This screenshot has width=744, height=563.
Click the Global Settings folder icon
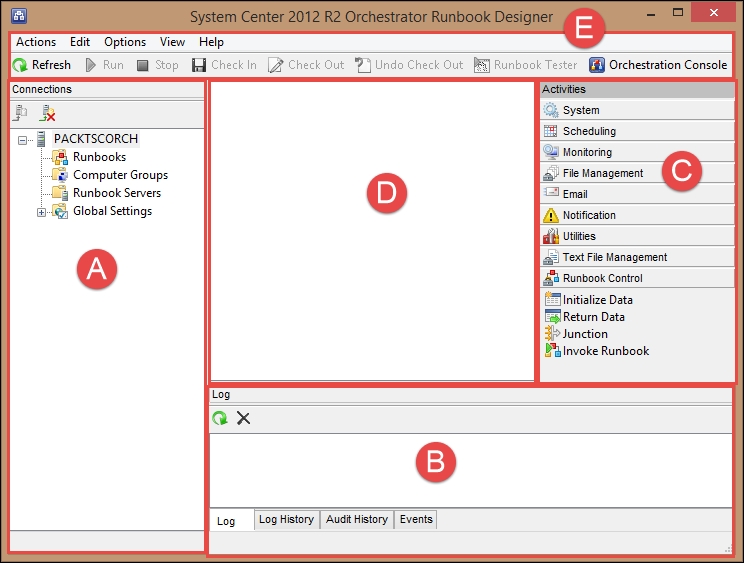[60, 211]
